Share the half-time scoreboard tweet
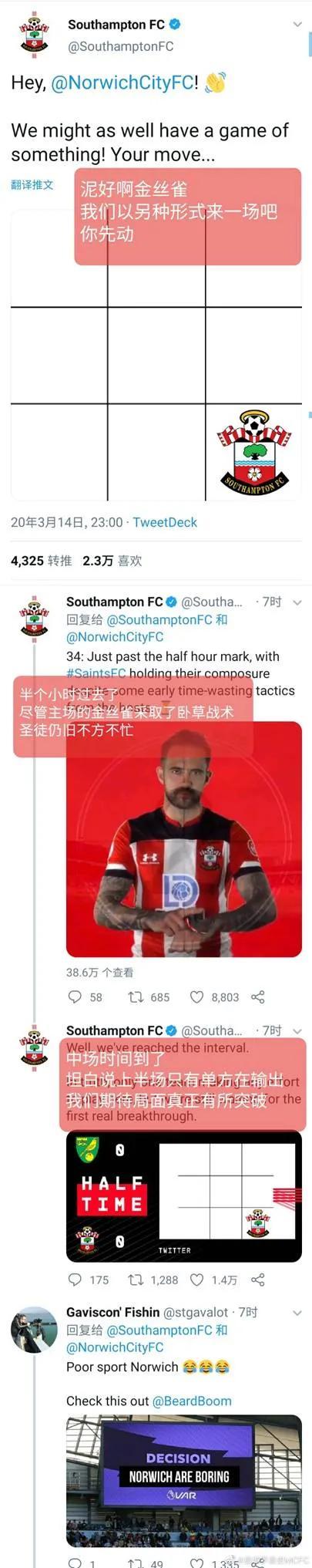 pos(258,1280)
